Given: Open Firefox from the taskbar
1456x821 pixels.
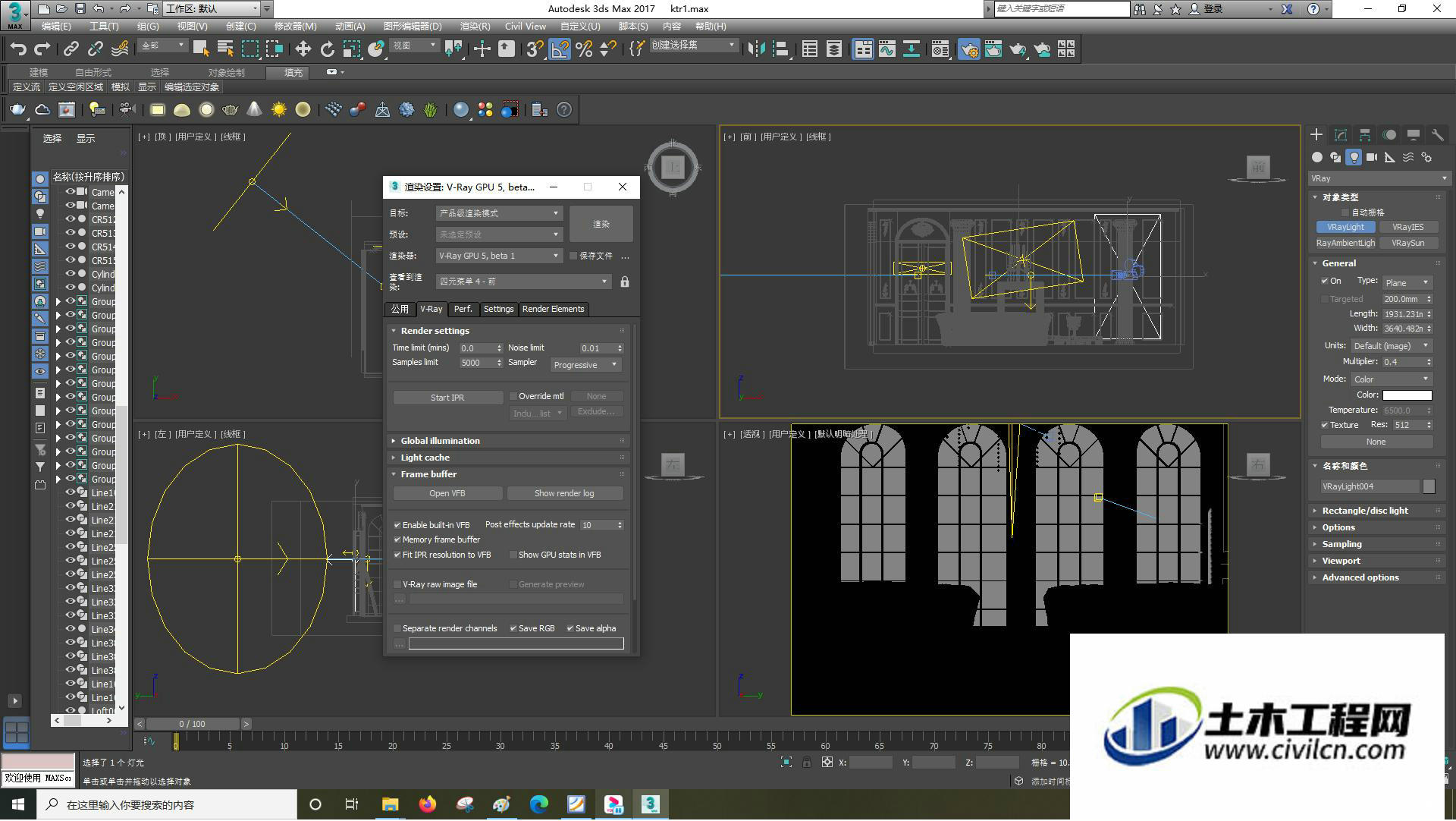Looking at the screenshot, I should 428,804.
